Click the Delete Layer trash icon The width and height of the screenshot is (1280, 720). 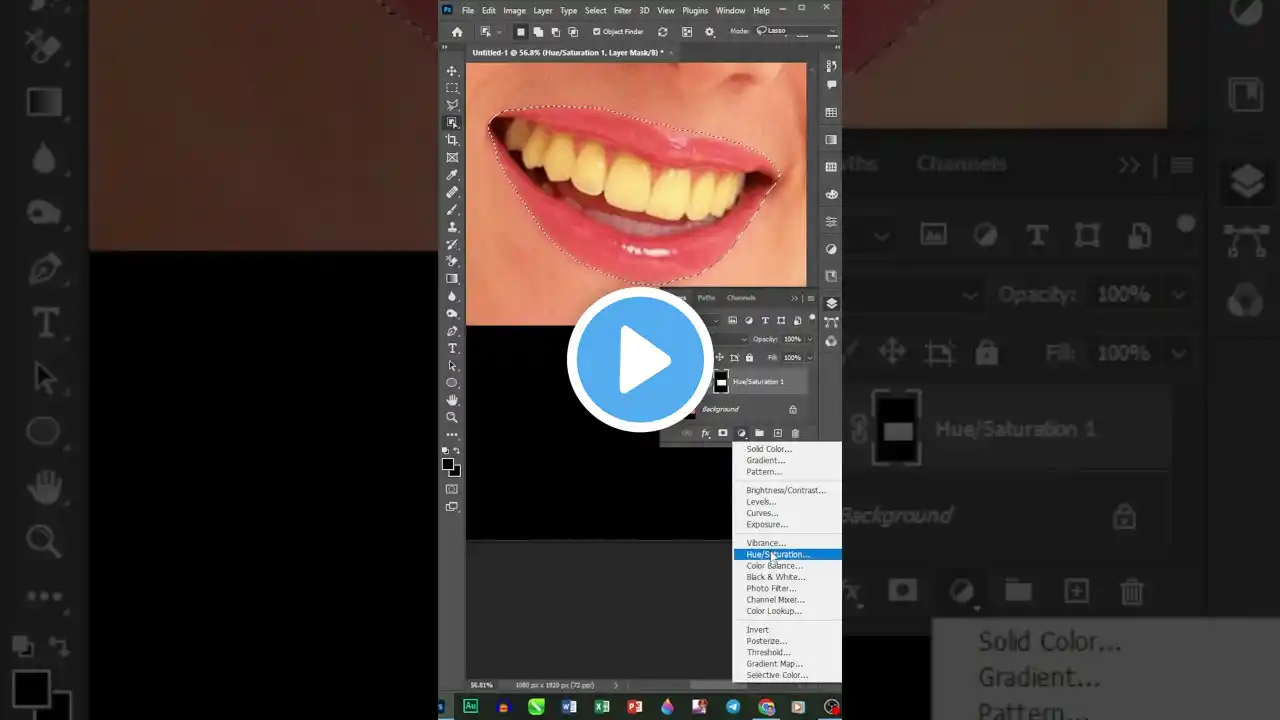795,433
